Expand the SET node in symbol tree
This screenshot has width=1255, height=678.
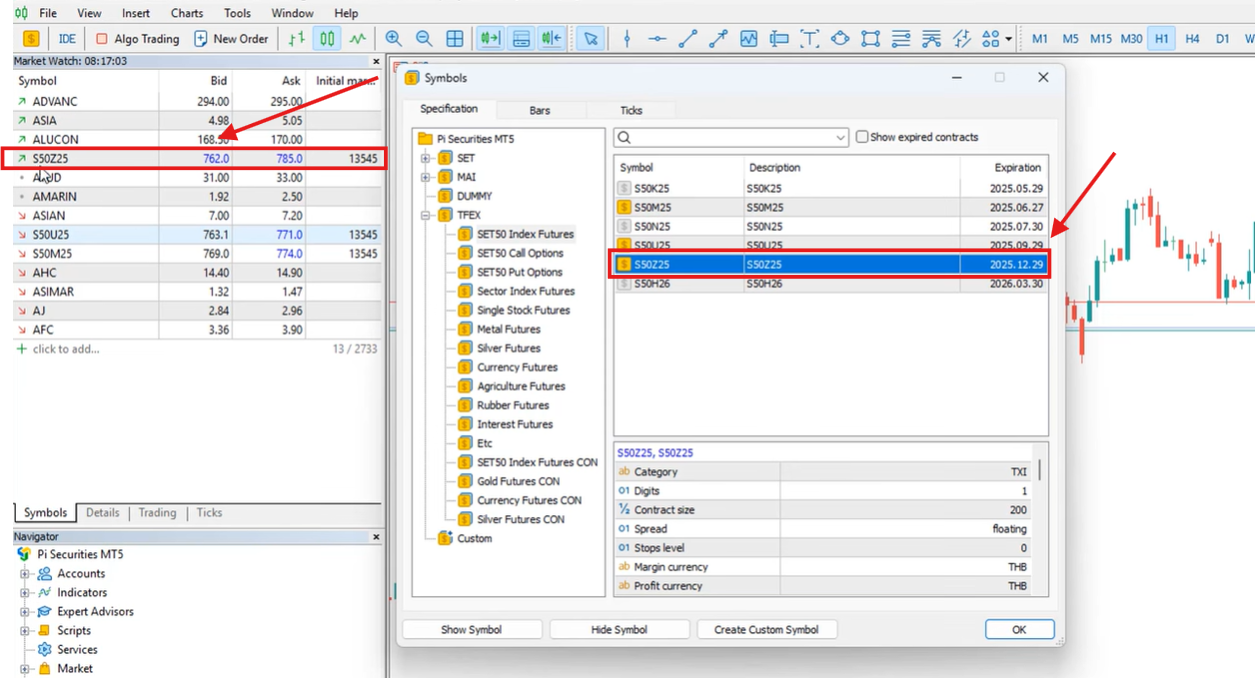426,158
